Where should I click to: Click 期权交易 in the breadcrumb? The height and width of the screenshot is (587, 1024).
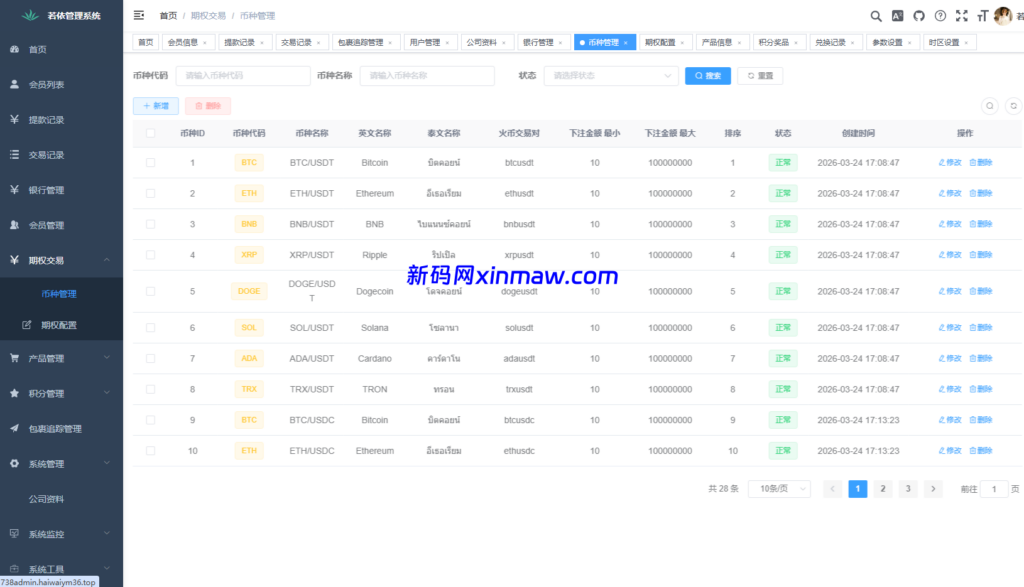pyautogui.click(x=208, y=16)
